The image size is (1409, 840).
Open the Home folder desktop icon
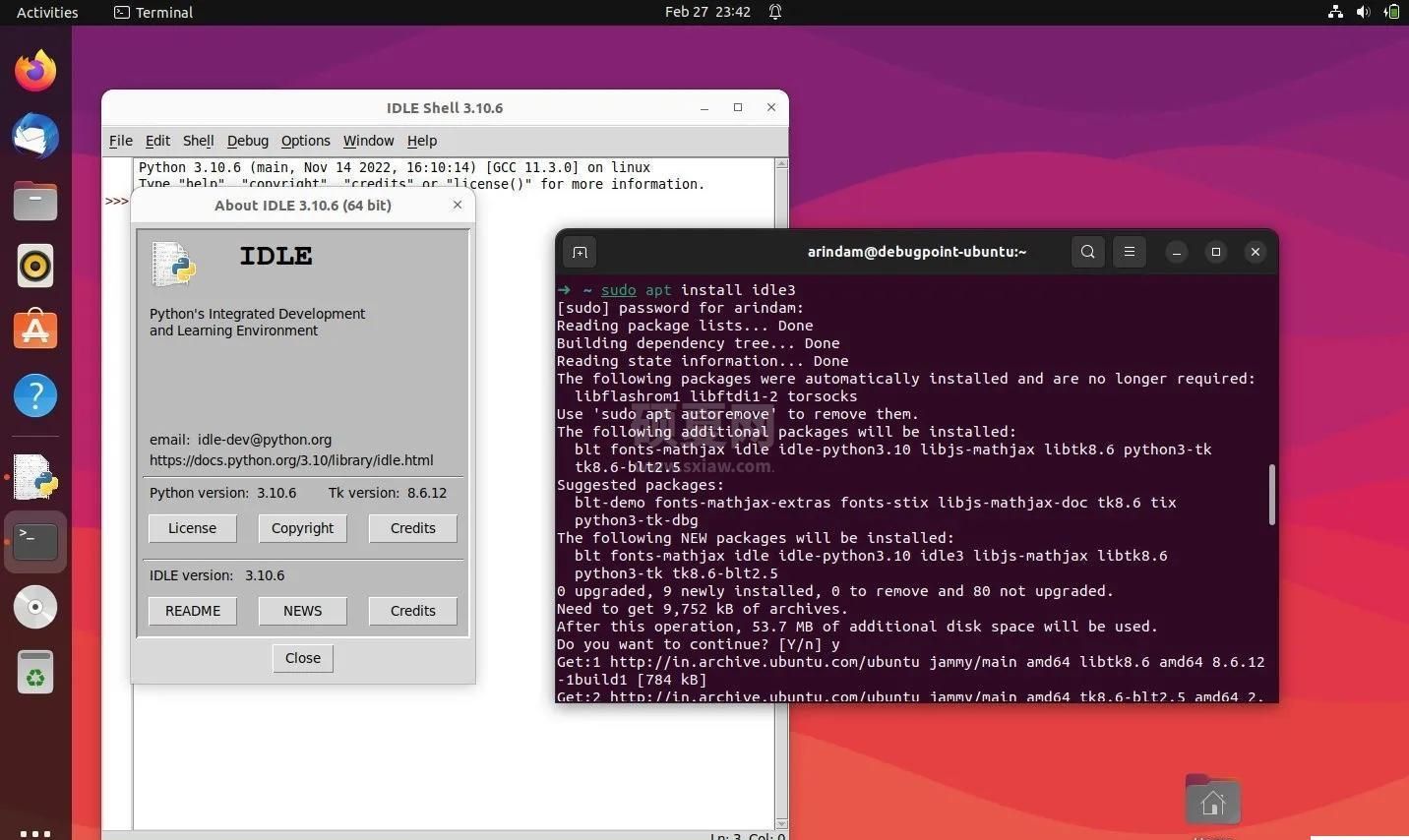1212,802
